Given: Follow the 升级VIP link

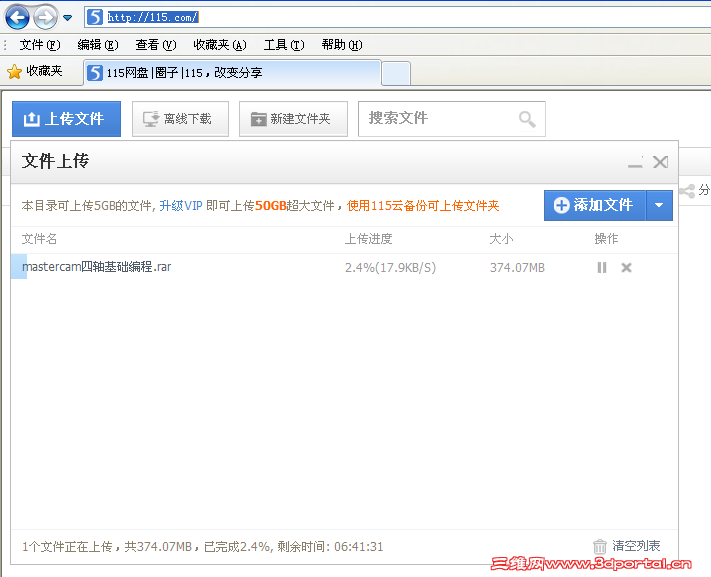Looking at the screenshot, I should pyautogui.click(x=180, y=205).
